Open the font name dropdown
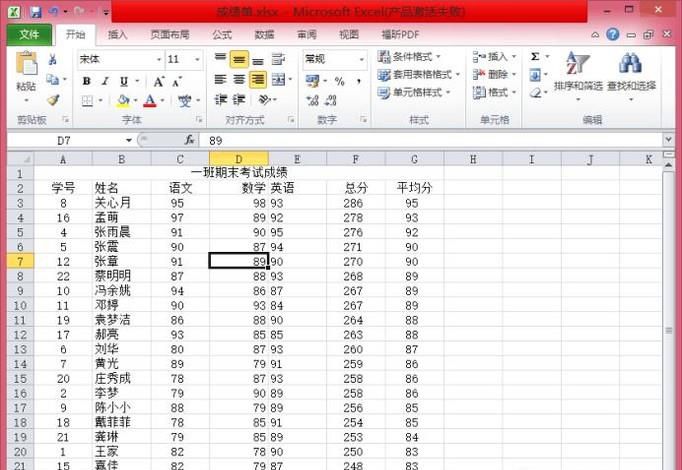Viewport: 682px width, 470px height. [x=159, y=60]
